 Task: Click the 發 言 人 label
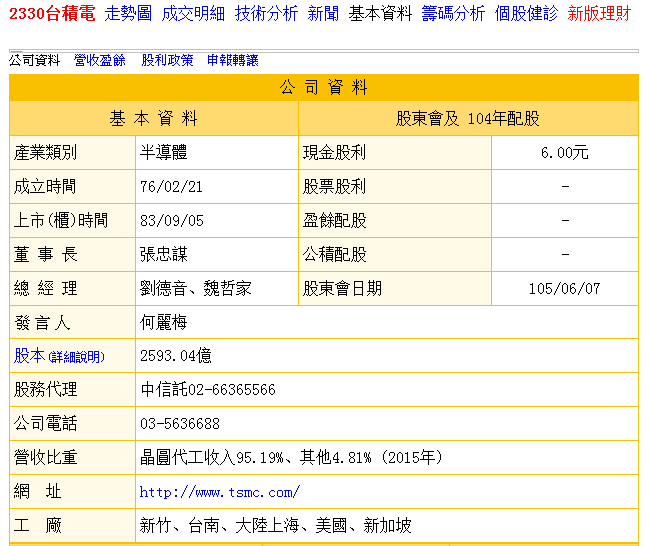[42, 322]
